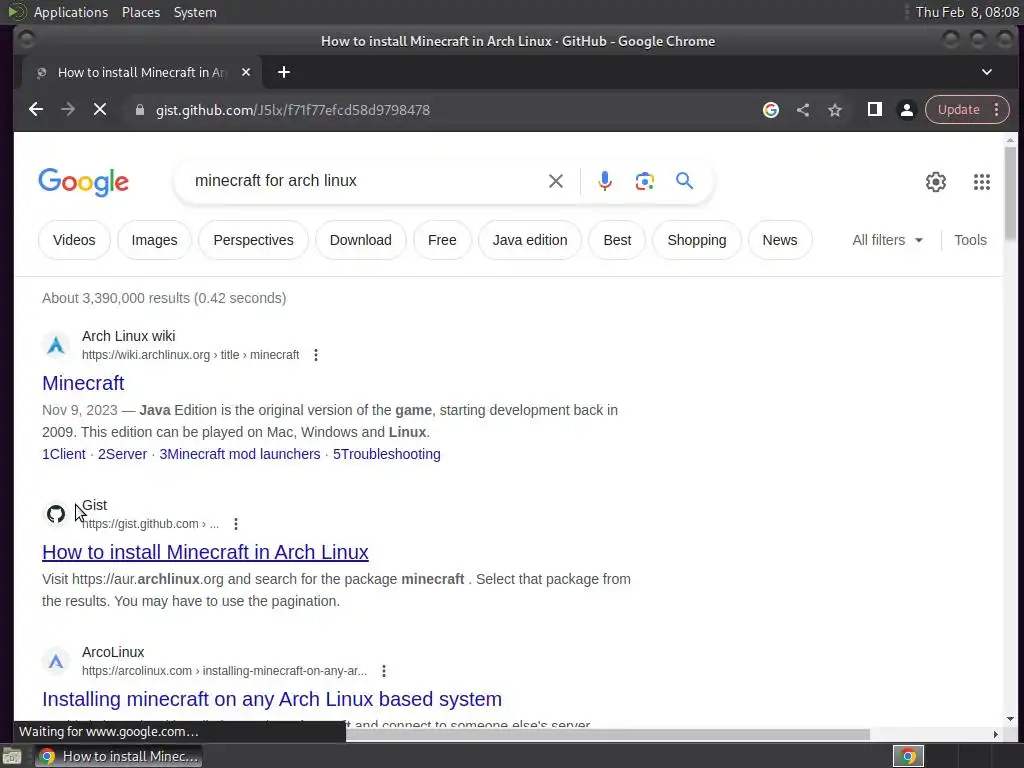Stop page loading with the X button
The image size is (1024, 768).
100,110
